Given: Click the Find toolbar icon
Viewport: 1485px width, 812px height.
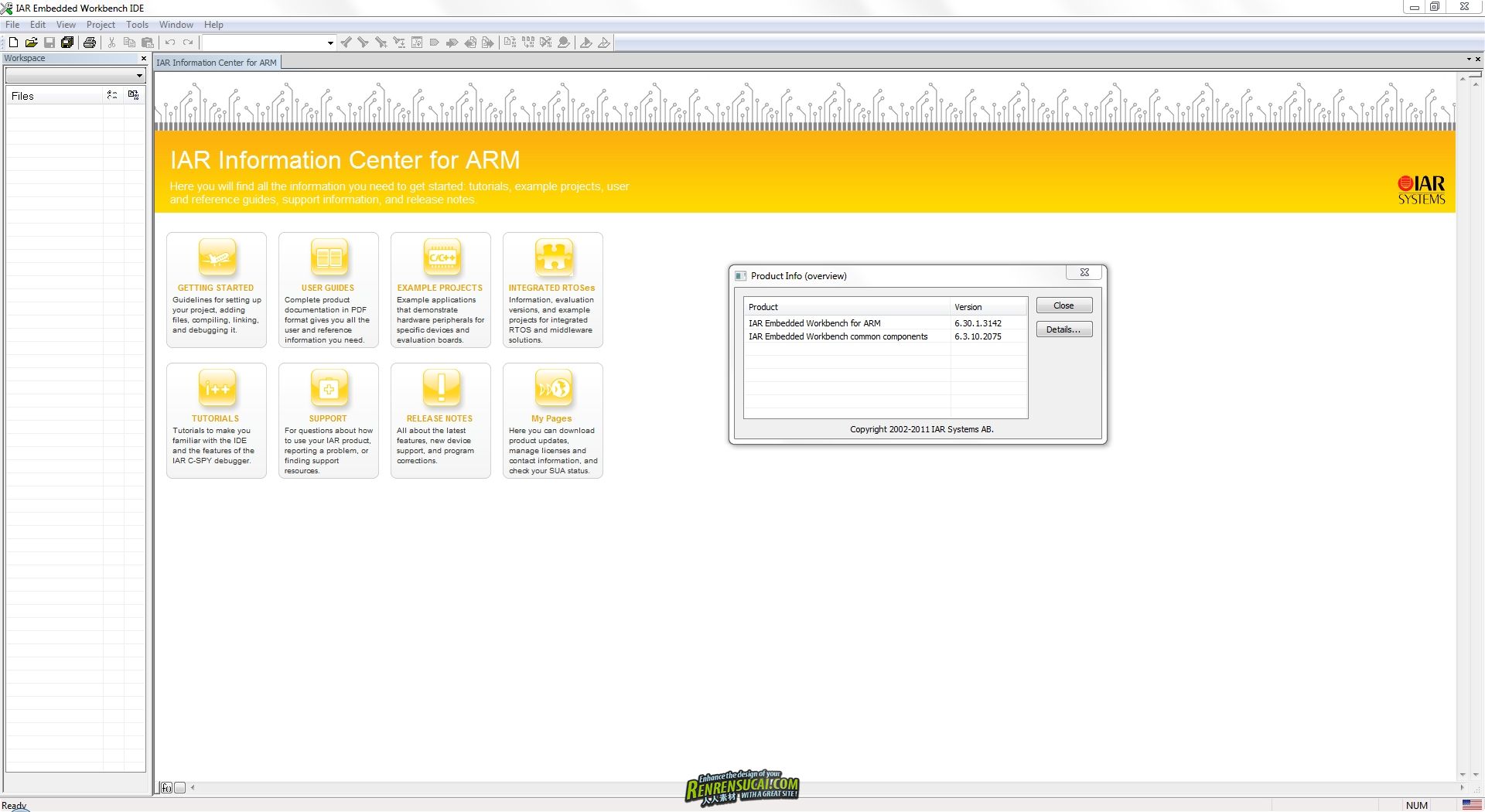Looking at the screenshot, I should (381, 43).
